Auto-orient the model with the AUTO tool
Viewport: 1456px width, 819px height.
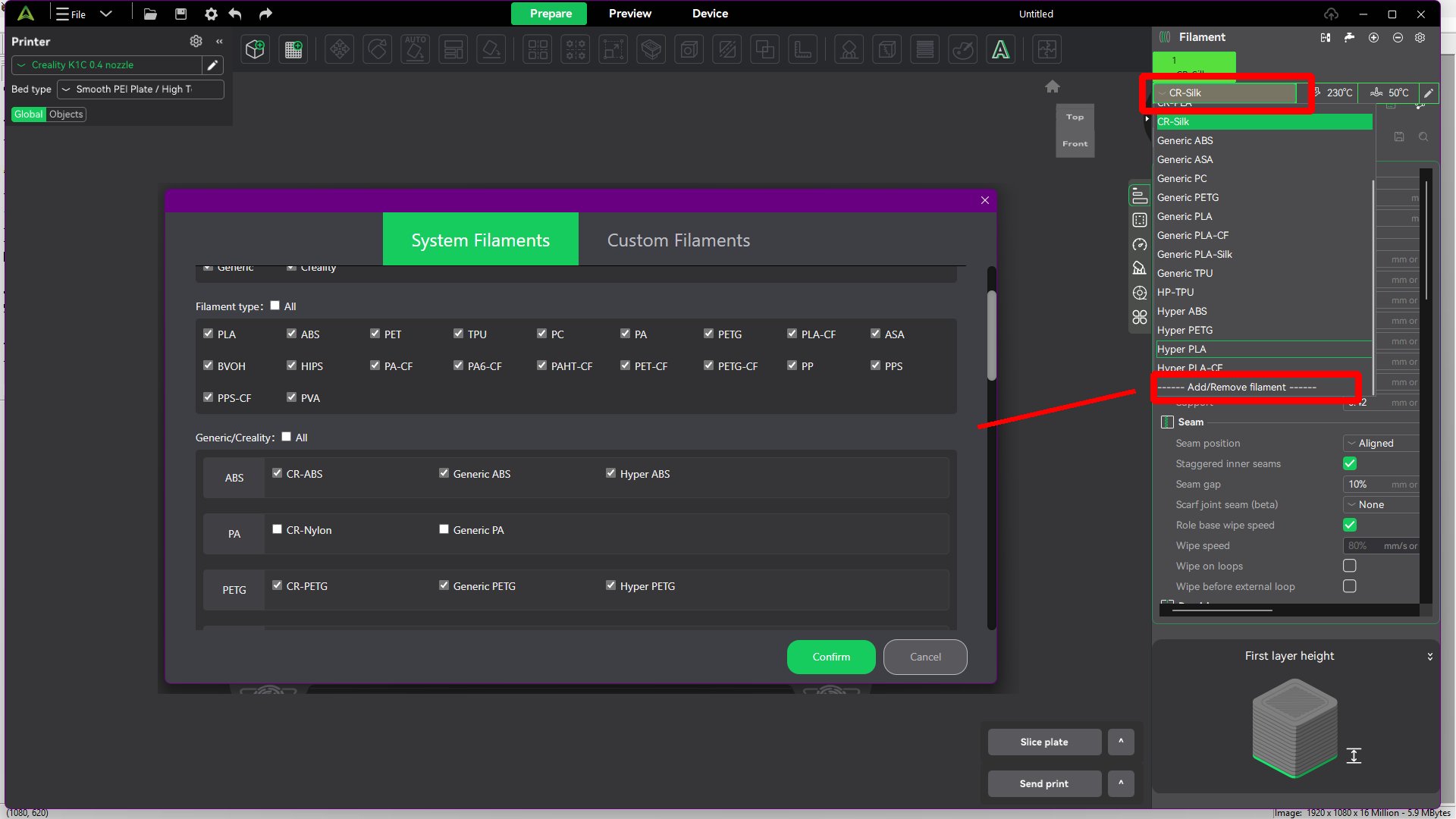tap(415, 49)
